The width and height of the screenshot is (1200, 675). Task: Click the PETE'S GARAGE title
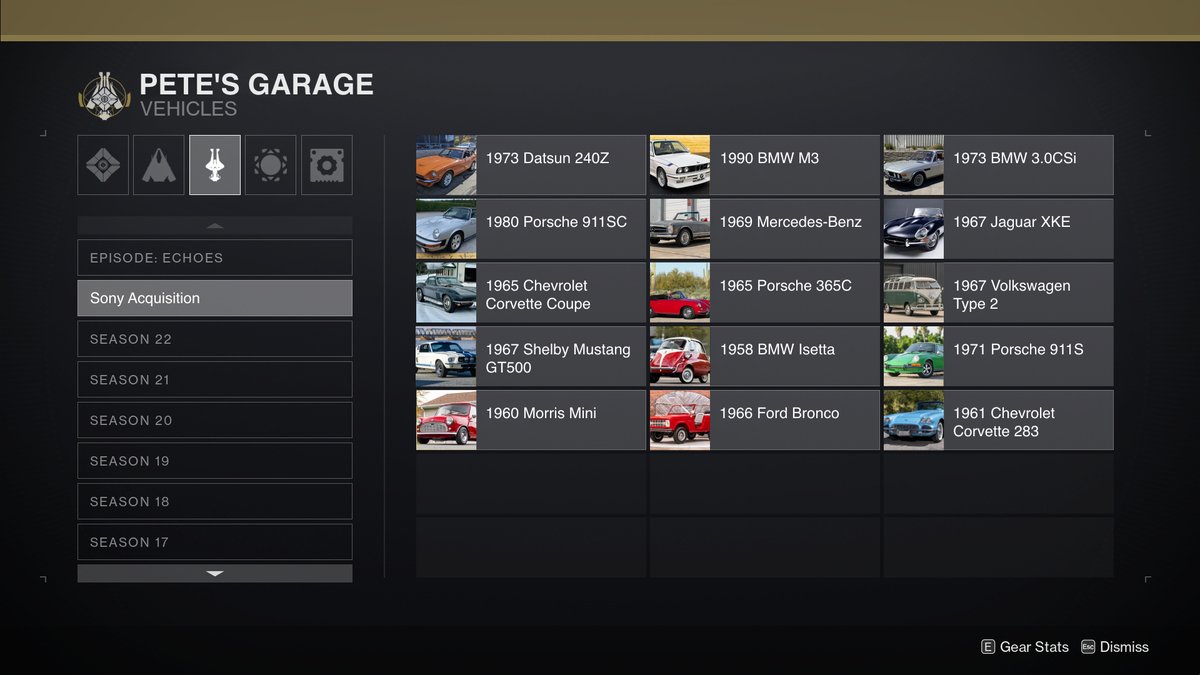(256, 84)
